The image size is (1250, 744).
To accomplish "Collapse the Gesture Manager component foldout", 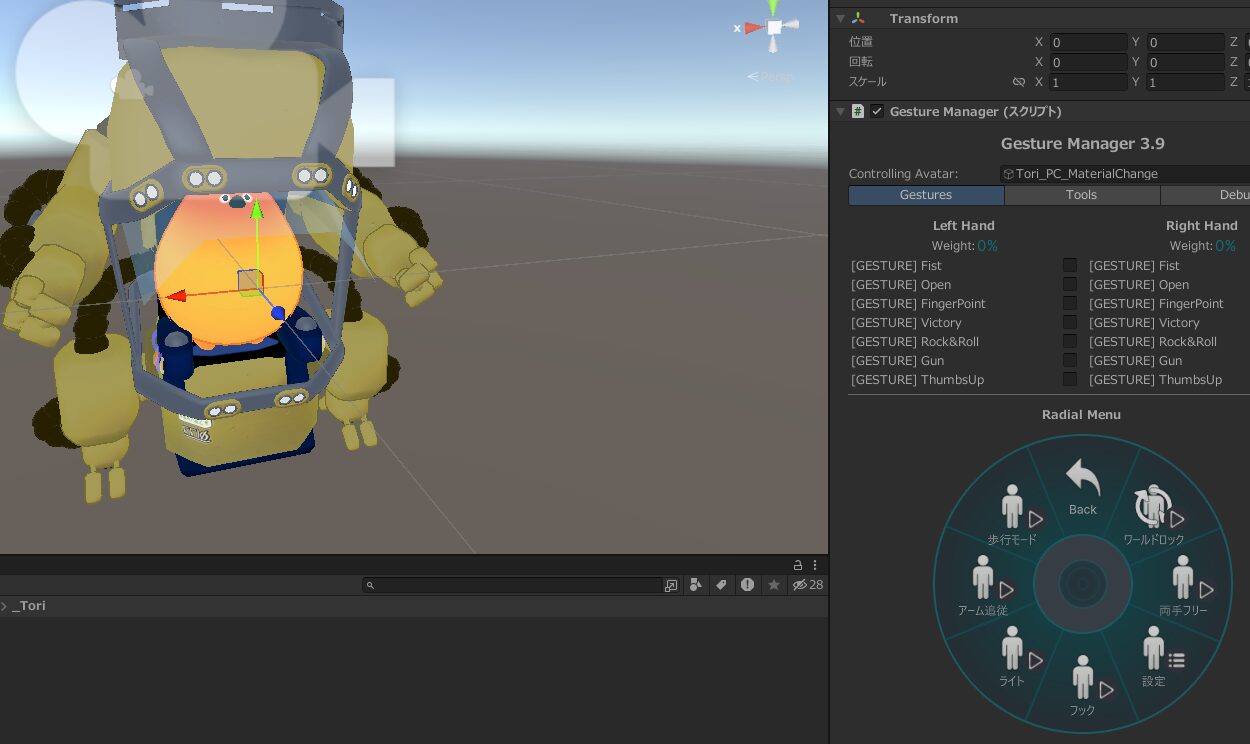I will pos(840,111).
